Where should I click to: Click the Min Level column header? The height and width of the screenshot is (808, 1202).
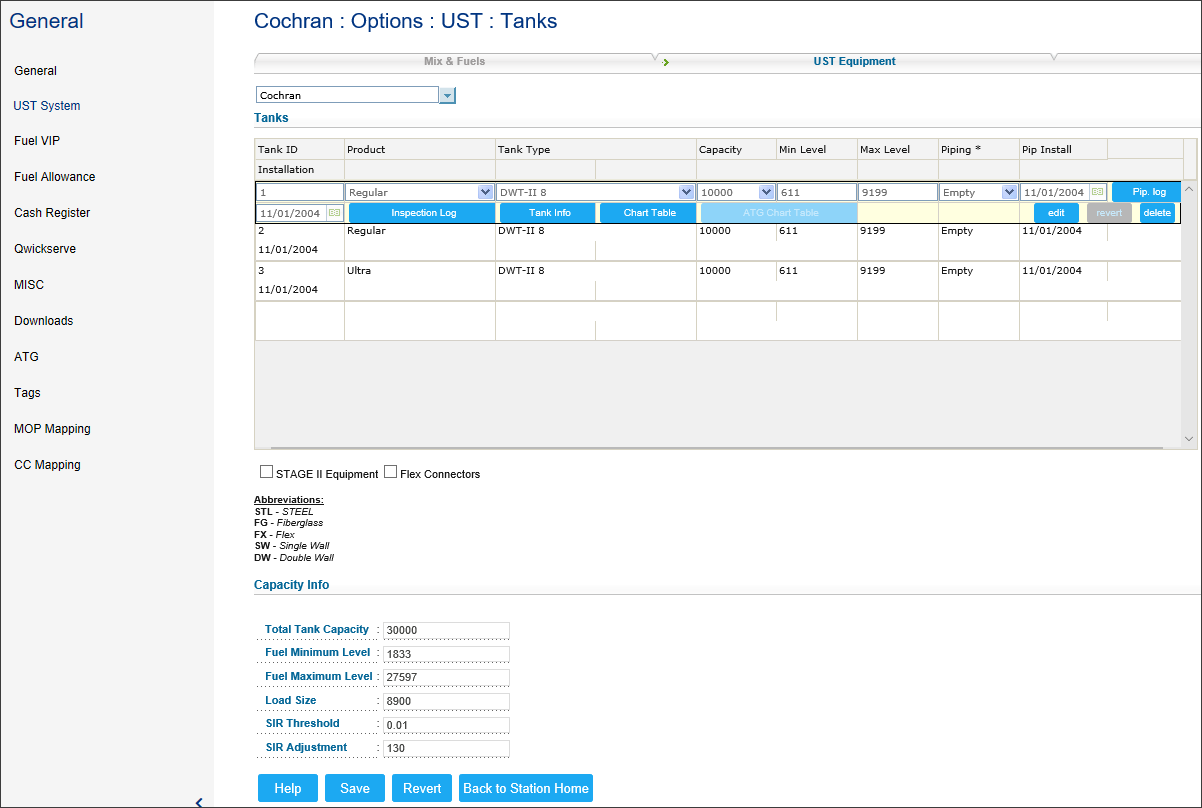[817, 150]
